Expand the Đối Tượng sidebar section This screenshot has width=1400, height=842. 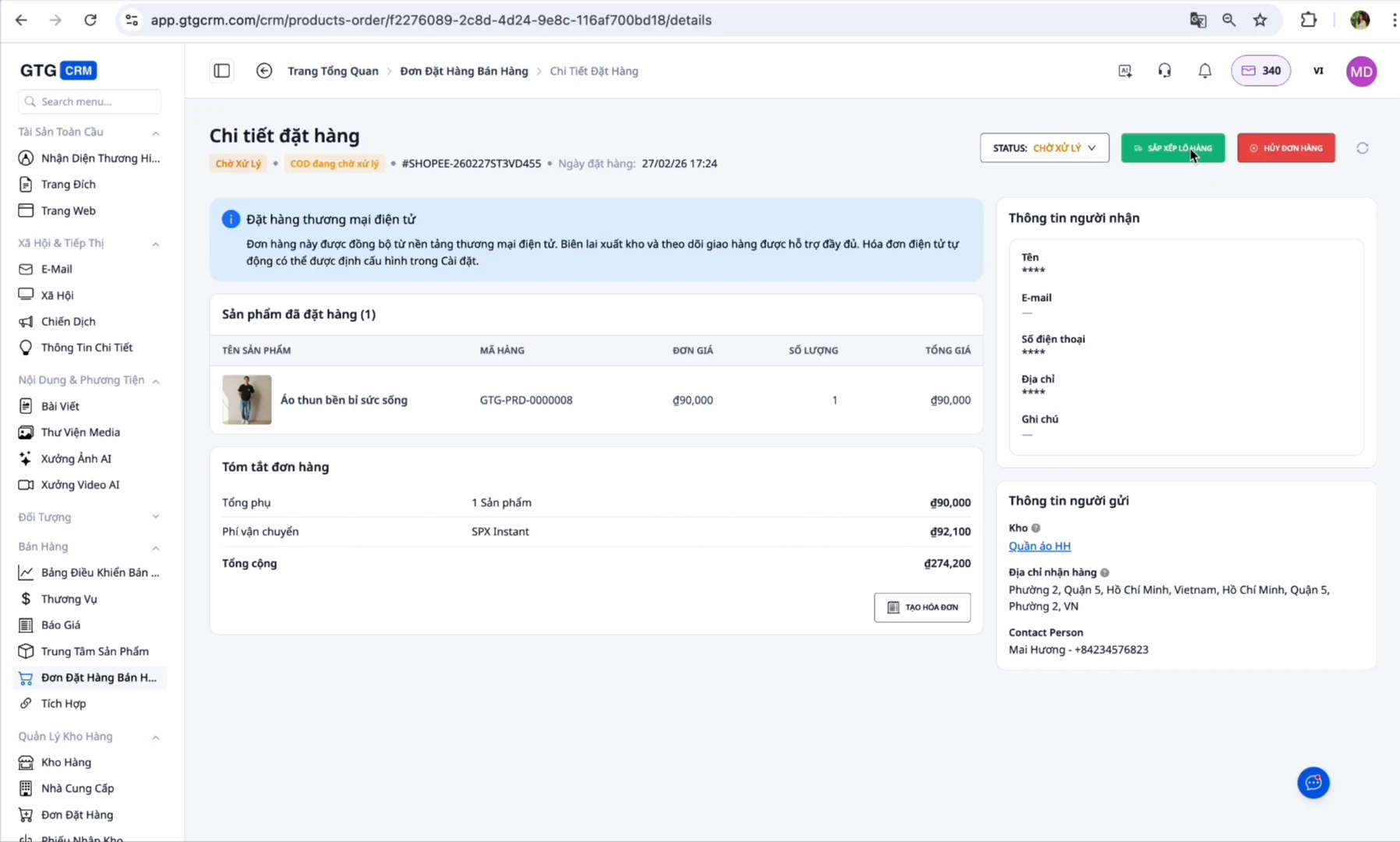click(155, 517)
